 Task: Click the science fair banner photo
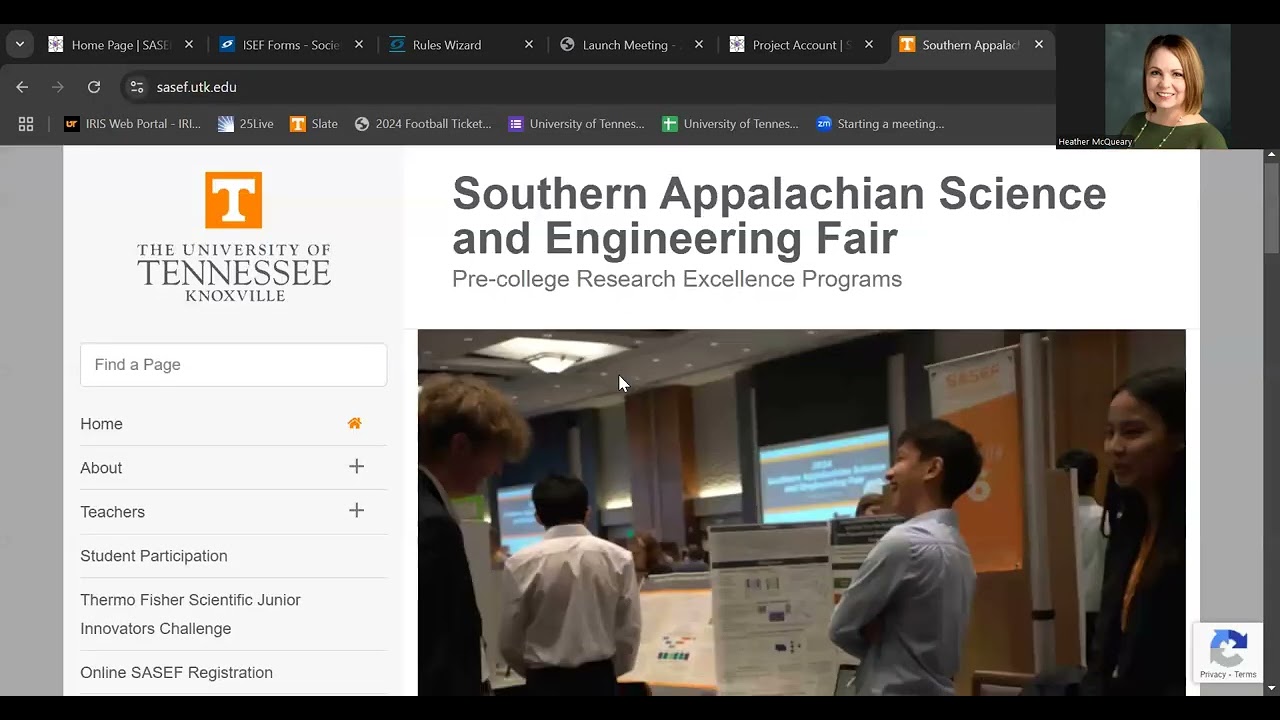tap(801, 512)
